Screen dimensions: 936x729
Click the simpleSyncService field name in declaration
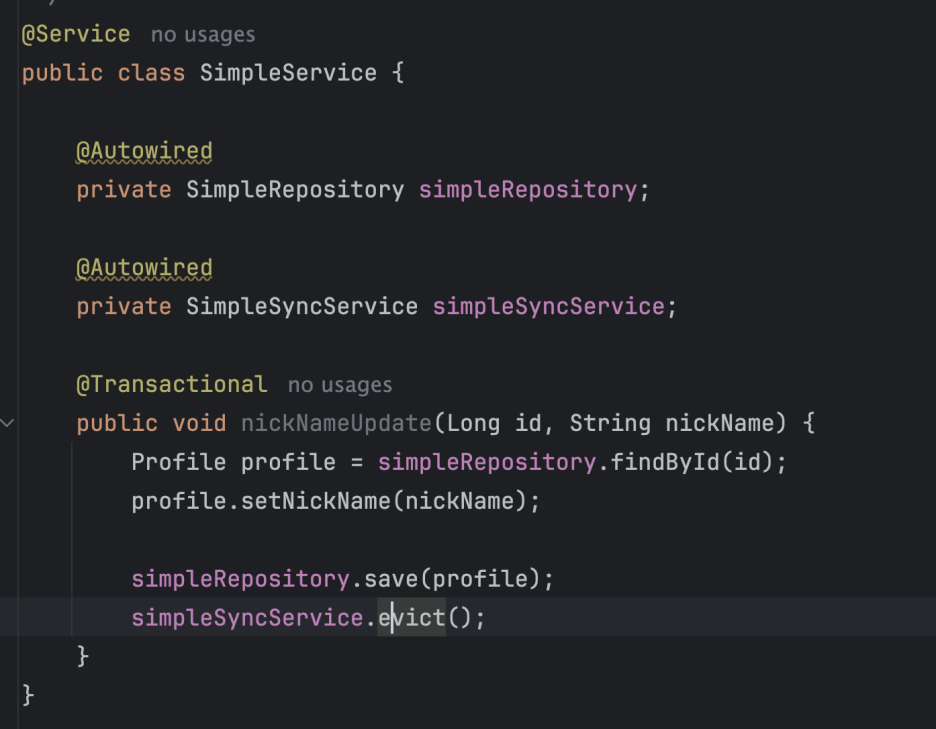pyautogui.click(x=548, y=306)
